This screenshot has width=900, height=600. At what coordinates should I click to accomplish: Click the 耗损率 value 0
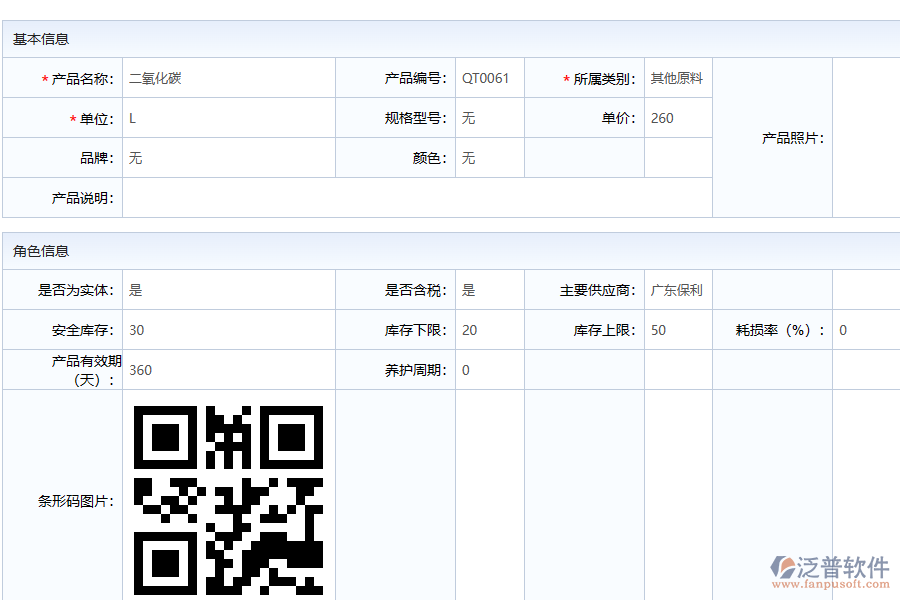(843, 330)
